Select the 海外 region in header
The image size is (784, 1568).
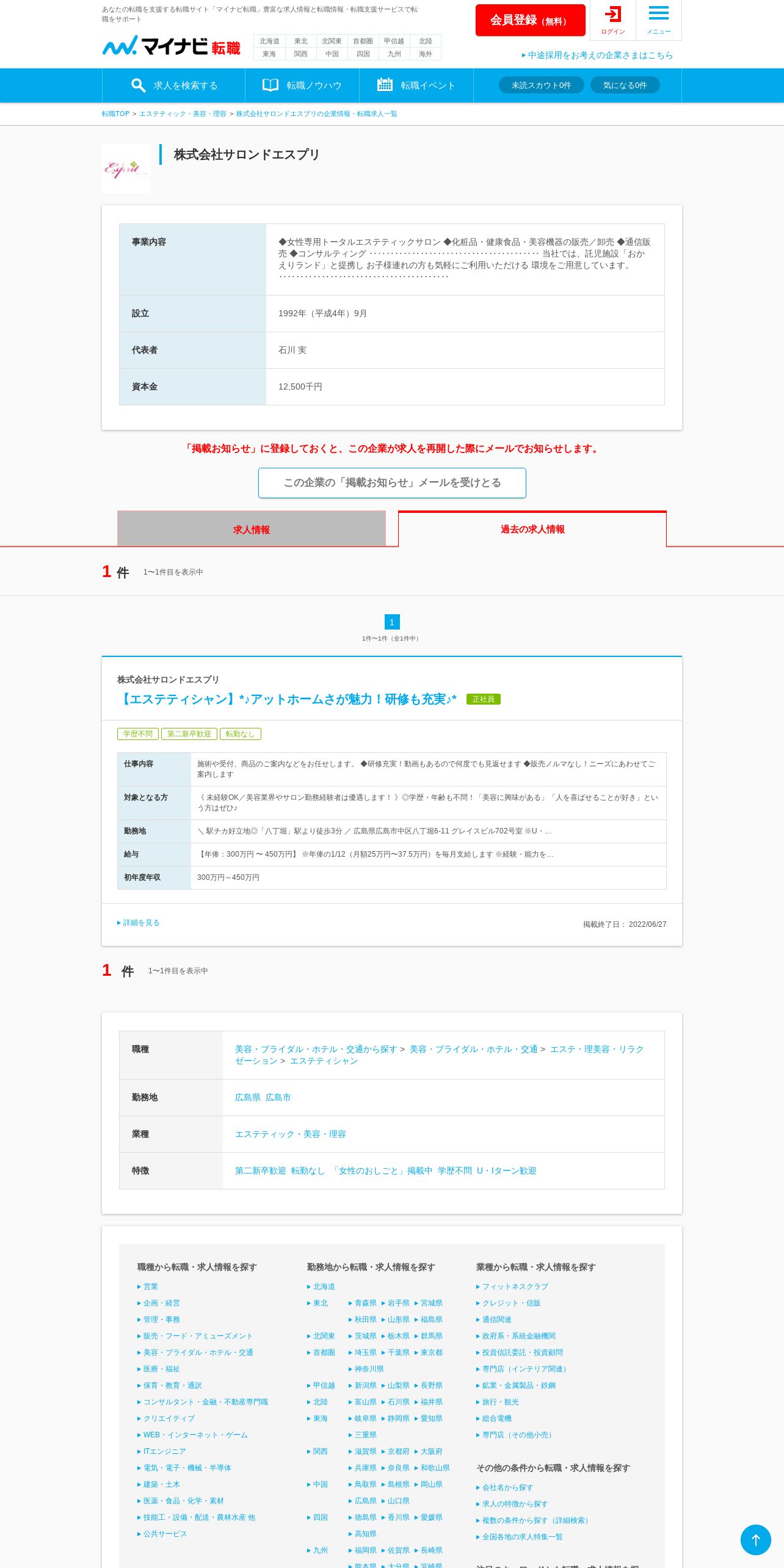click(425, 54)
